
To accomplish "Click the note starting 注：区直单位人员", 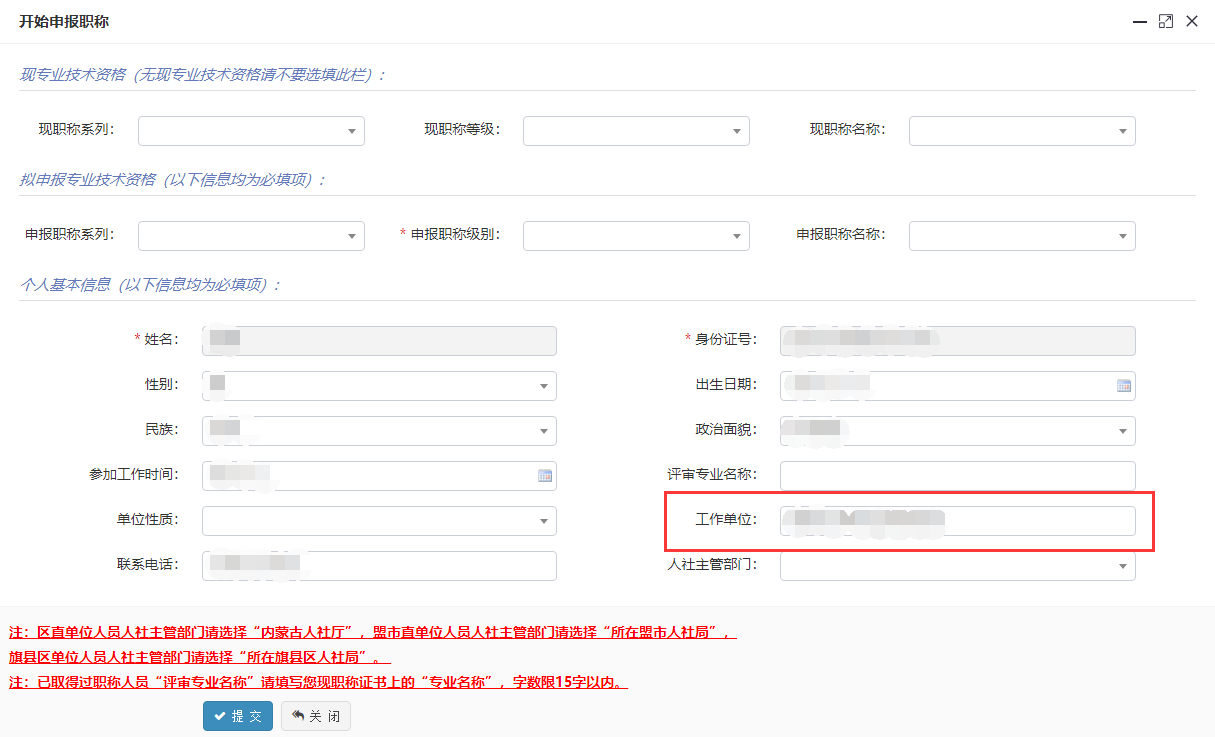I will (372, 632).
